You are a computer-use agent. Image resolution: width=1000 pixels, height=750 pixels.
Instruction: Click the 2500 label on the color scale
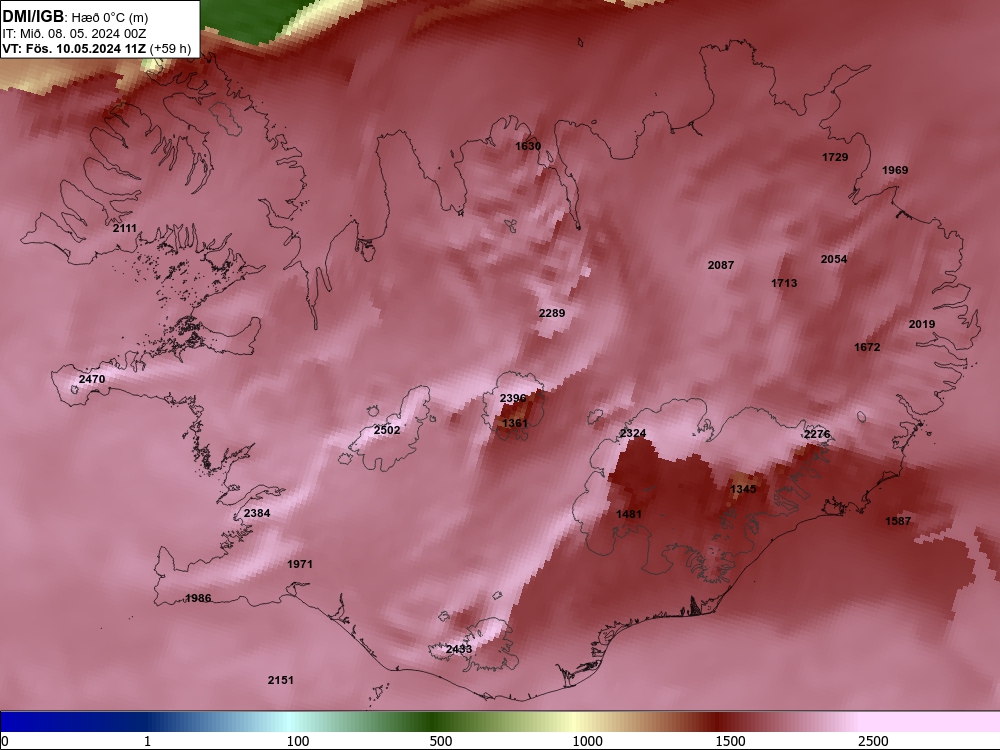[x=873, y=741]
